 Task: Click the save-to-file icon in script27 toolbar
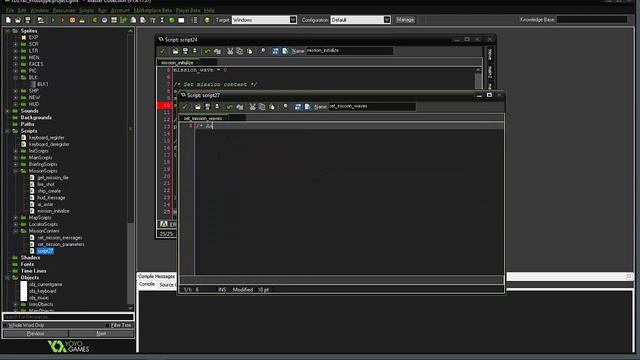click(x=207, y=107)
